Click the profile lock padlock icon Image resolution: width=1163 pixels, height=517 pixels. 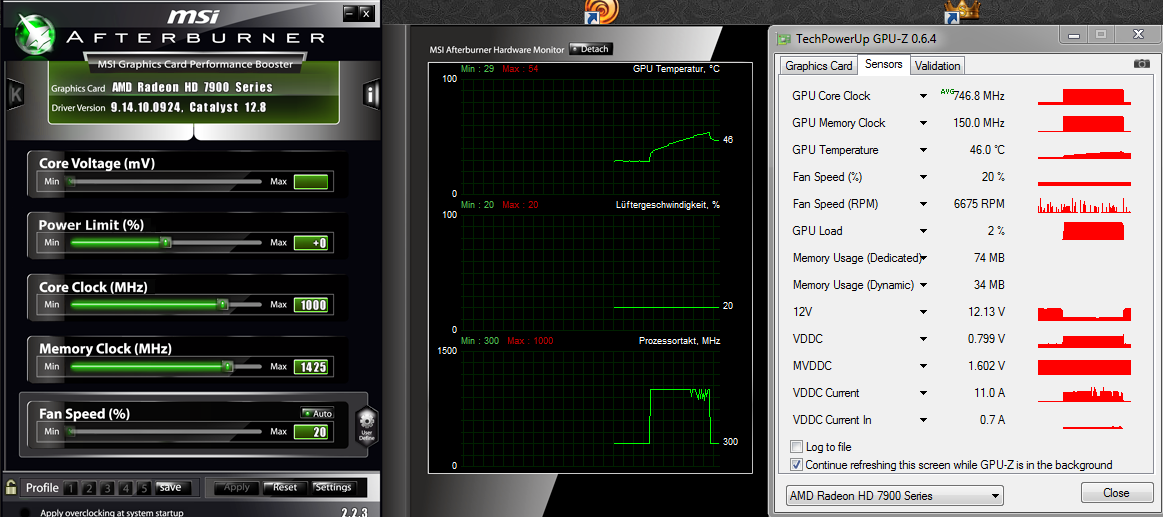pos(11,487)
